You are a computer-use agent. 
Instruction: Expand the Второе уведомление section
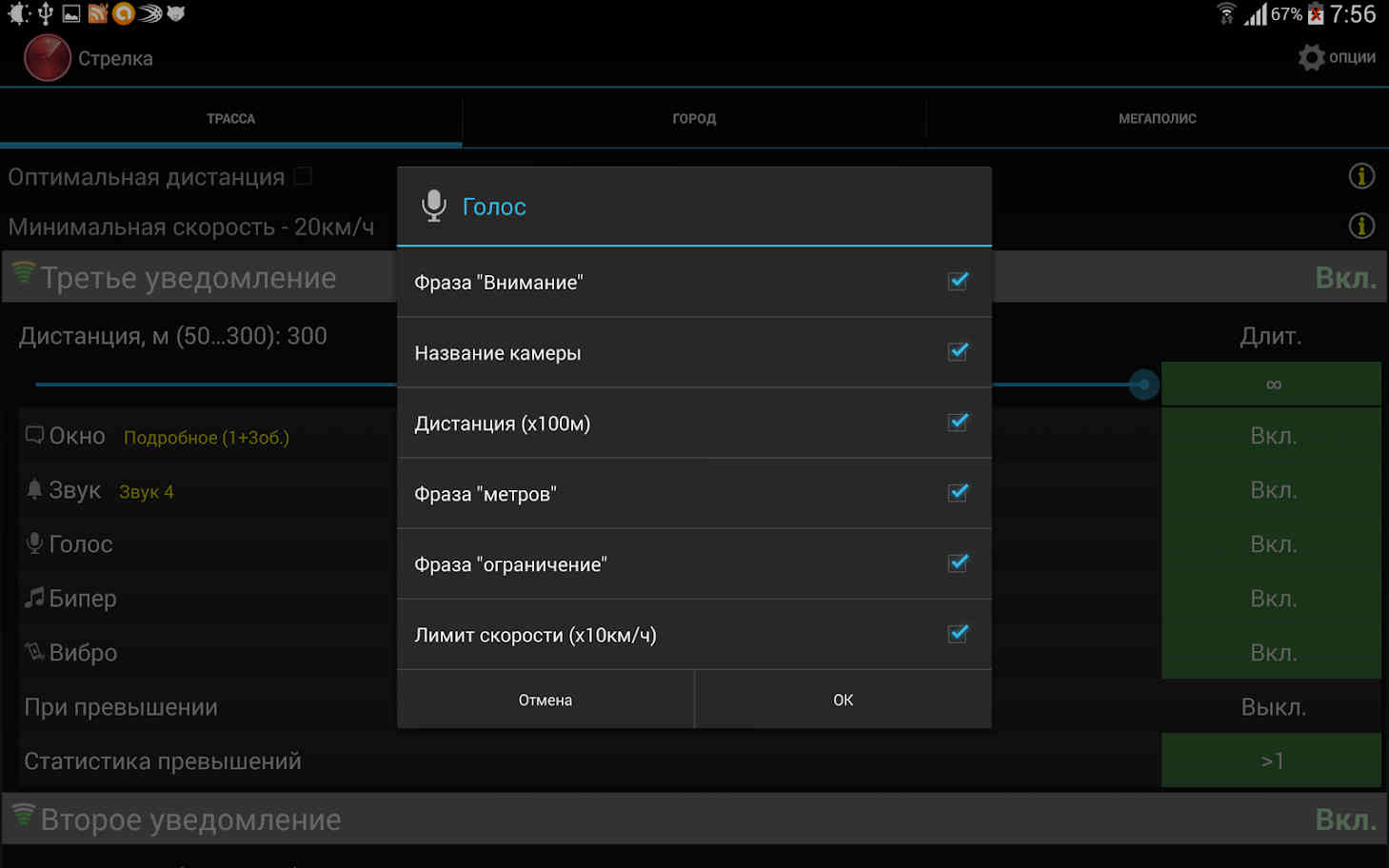pyautogui.click(x=190, y=819)
